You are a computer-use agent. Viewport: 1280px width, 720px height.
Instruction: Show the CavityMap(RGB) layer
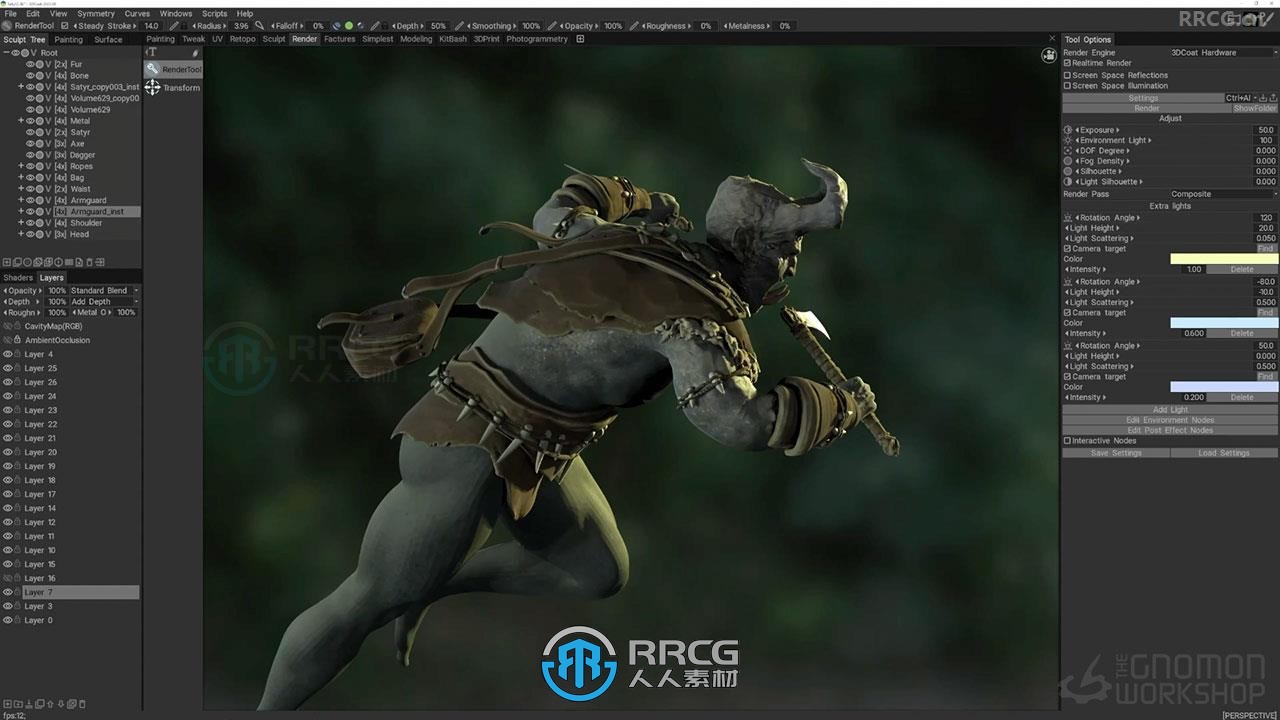pyautogui.click(x=7, y=326)
